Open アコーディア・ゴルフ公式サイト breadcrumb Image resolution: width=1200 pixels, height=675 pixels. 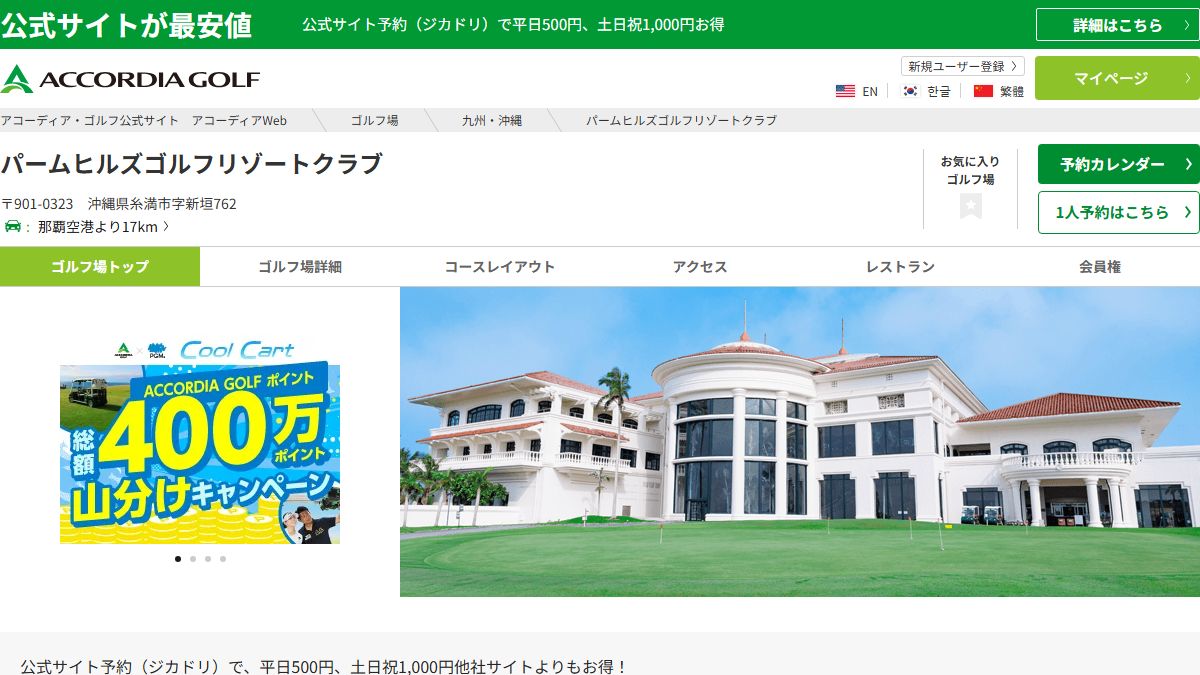[x=144, y=120]
